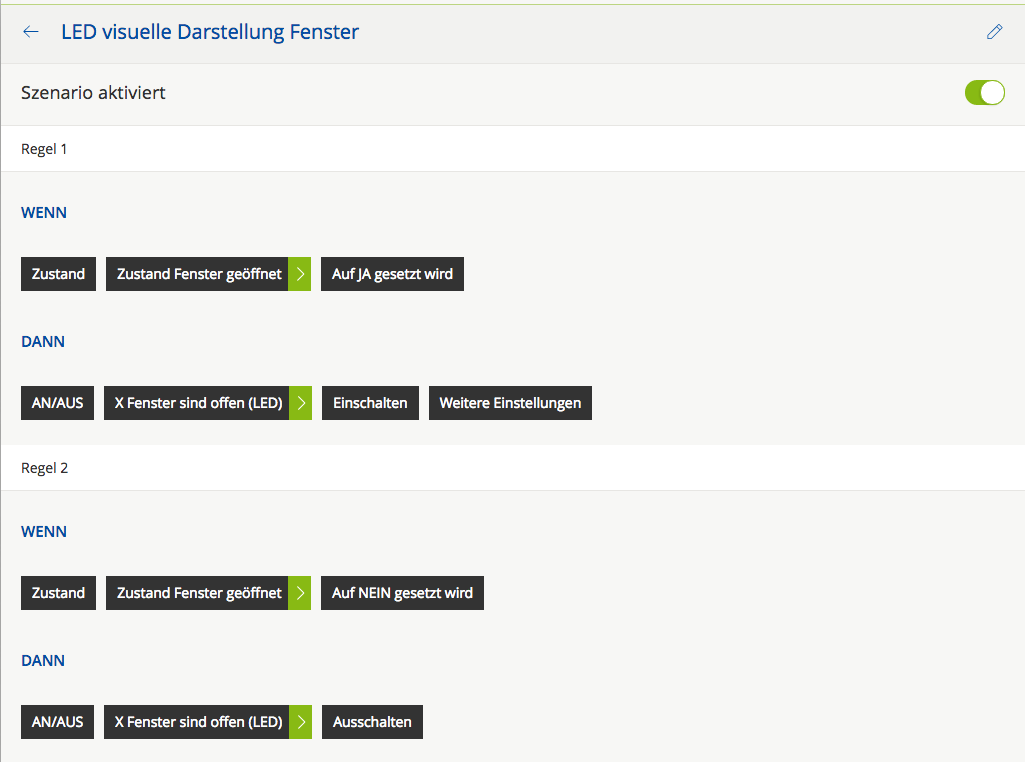
Task: Click green chevron in Regel 2 WENN row
Action: tap(300, 593)
